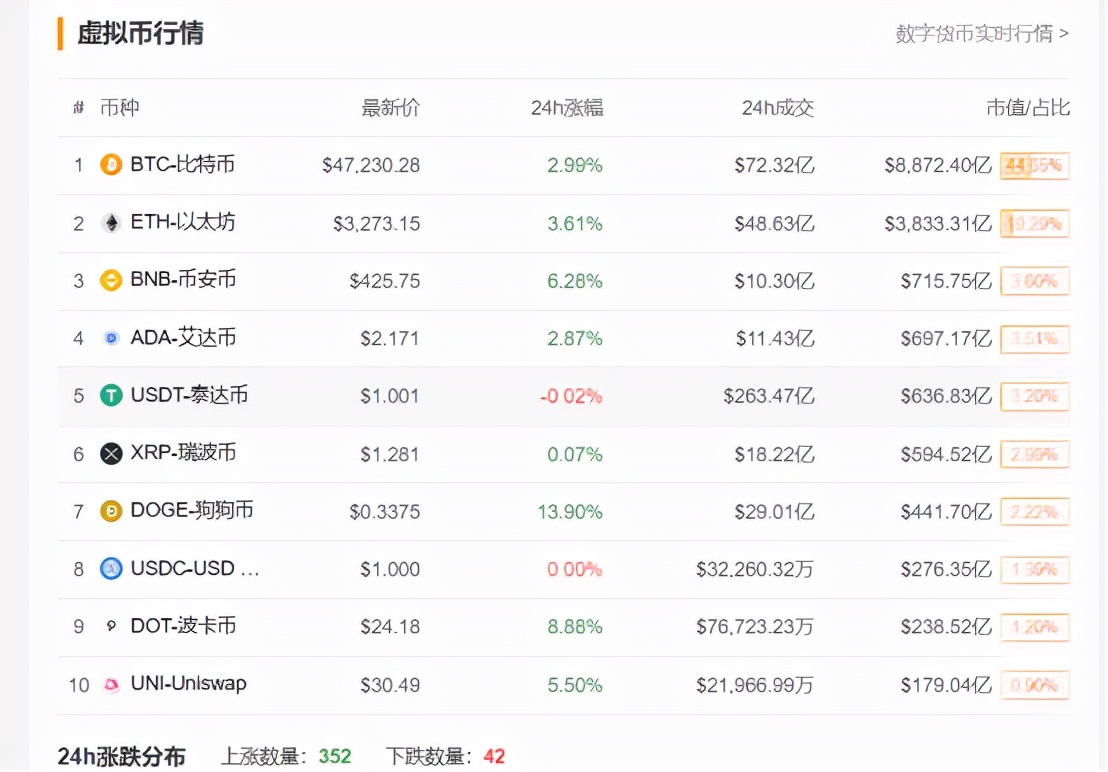
Task: Open ETH-以太坊 coin name
Action: [x=182, y=222]
